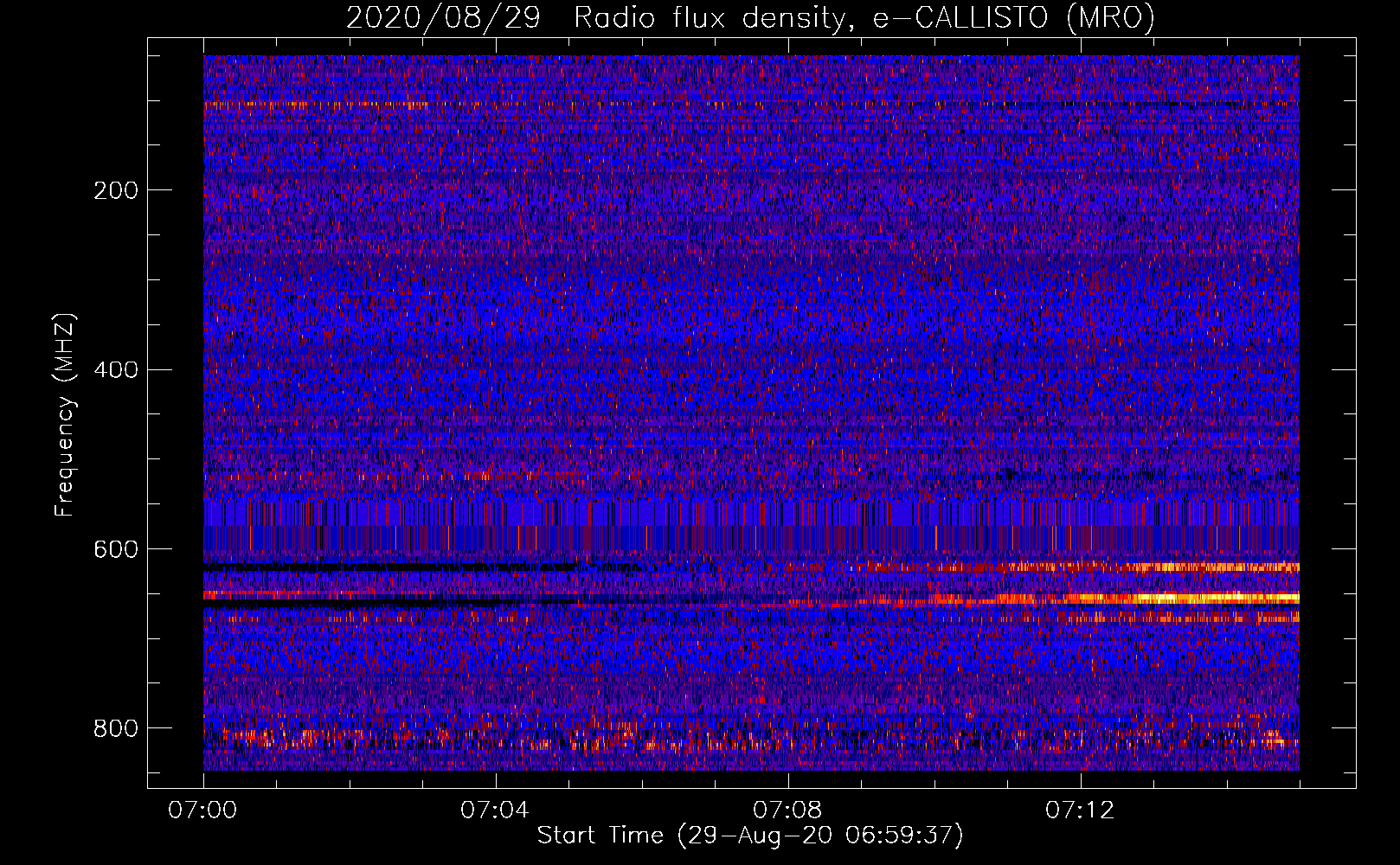Click the plot title "2020/08/29 Radio flux density, e-CALLISTO (MRO)"
The image size is (1400, 865).
(750, 17)
